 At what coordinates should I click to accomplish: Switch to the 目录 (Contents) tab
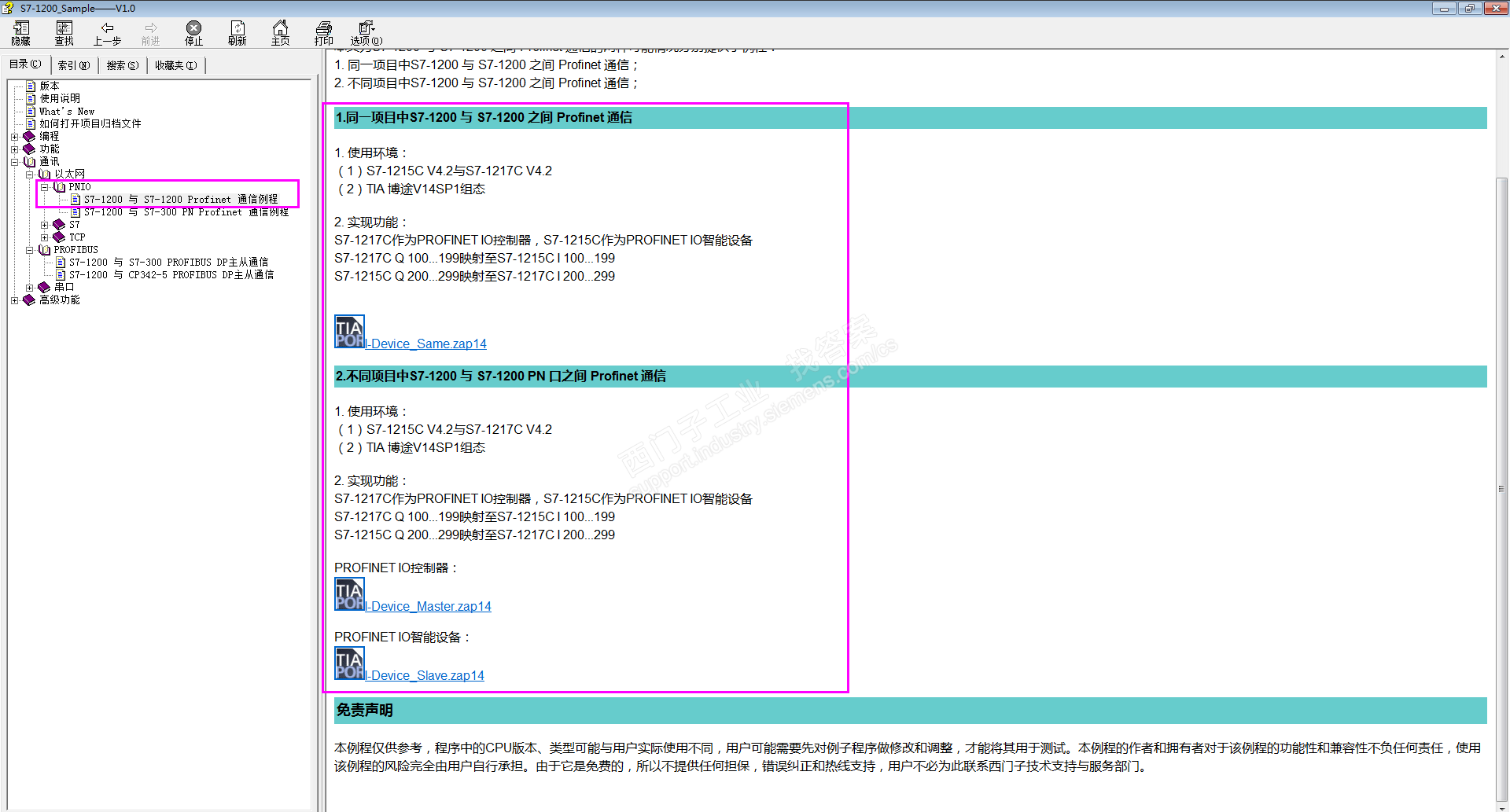[x=26, y=64]
